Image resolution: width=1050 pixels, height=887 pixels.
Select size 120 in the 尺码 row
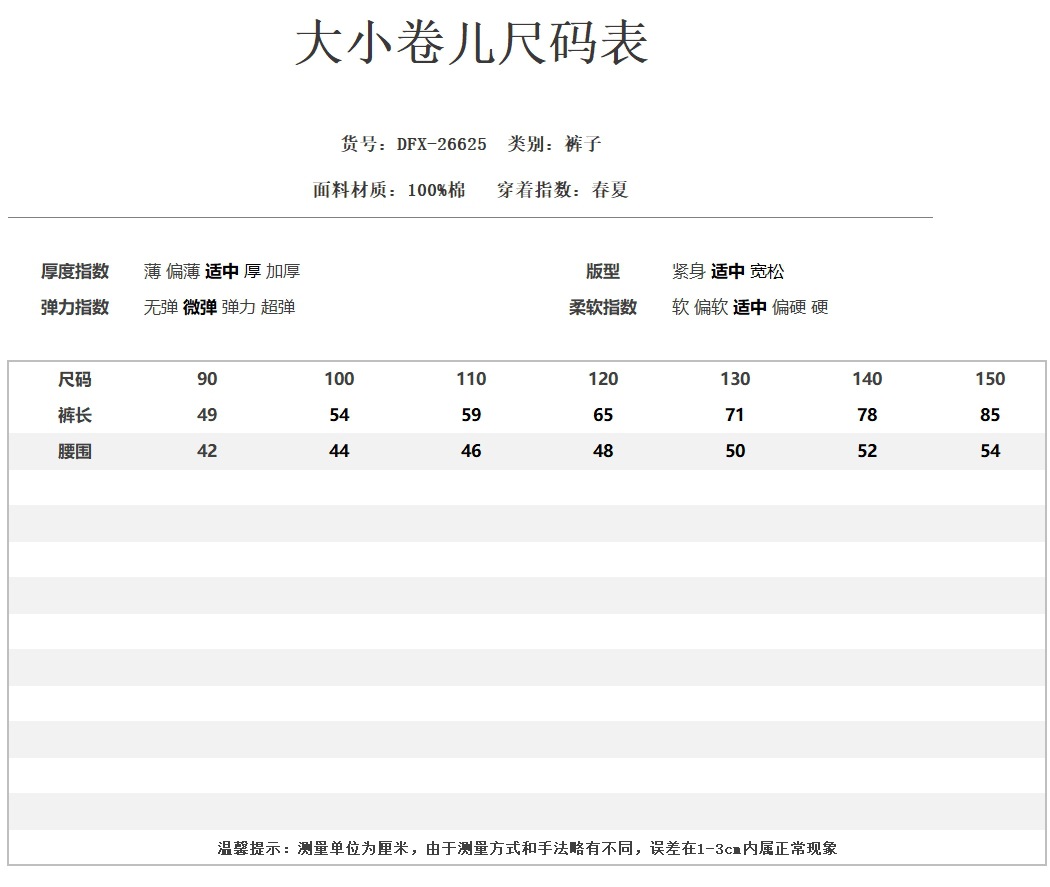click(x=603, y=379)
